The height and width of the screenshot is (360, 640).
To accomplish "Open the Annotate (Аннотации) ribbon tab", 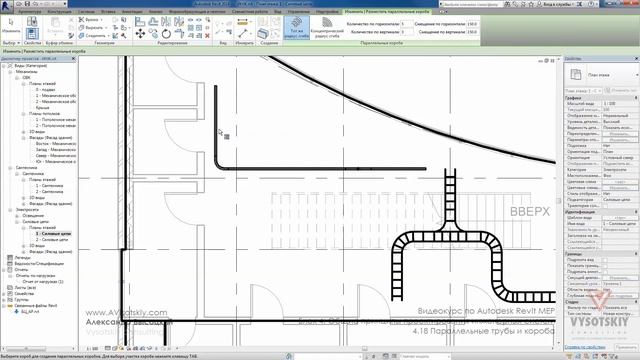I will pos(132,12).
